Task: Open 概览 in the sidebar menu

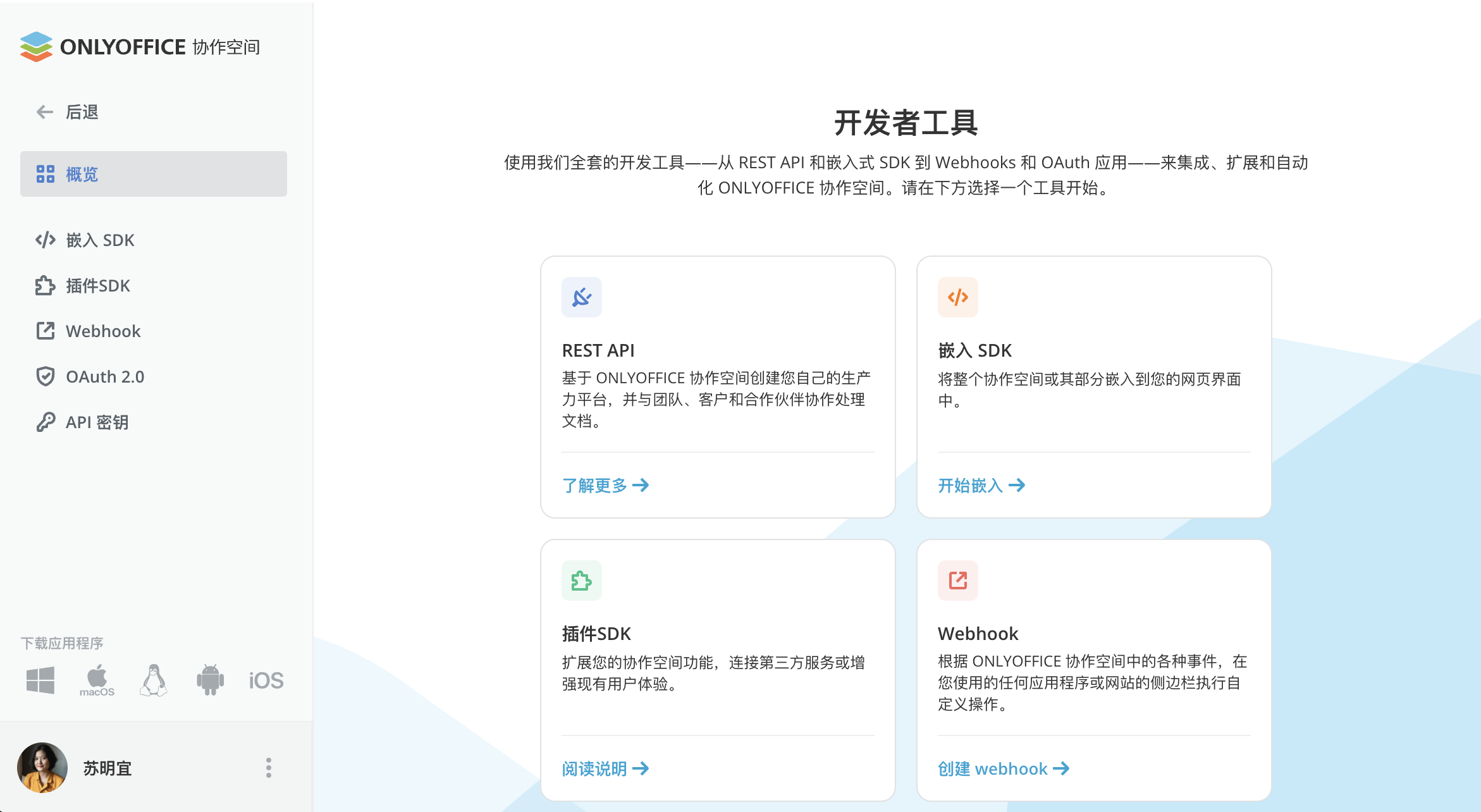Action: tap(154, 174)
